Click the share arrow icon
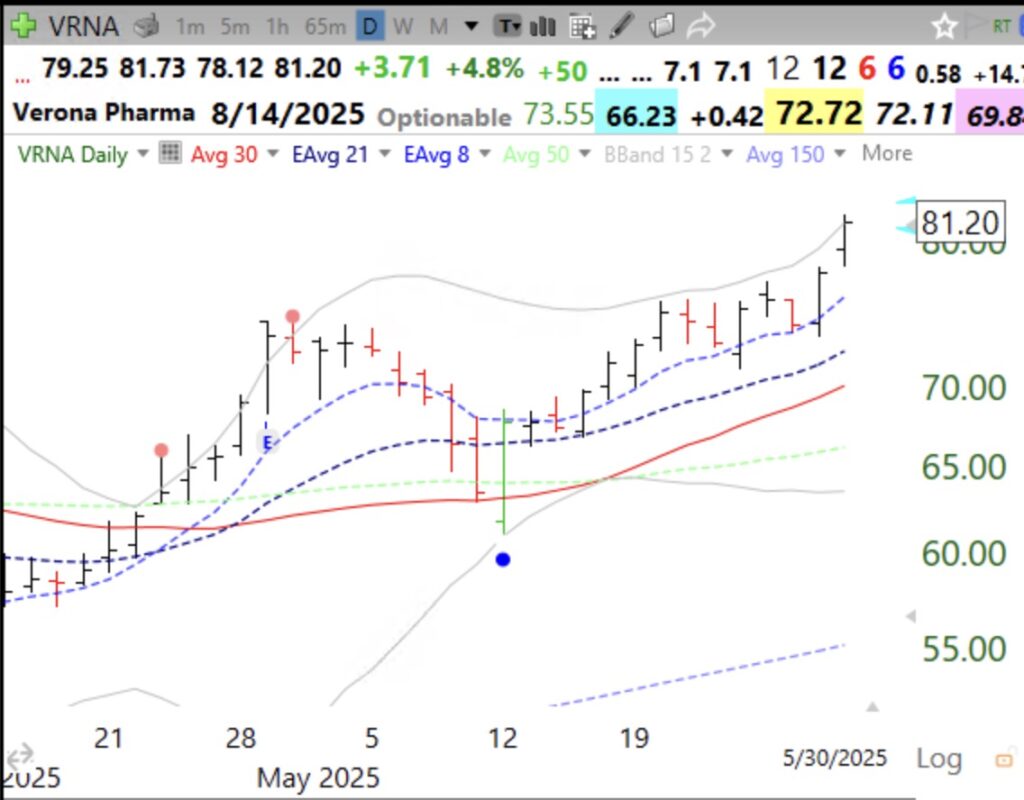This screenshot has height=800, width=1024. click(x=701, y=26)
